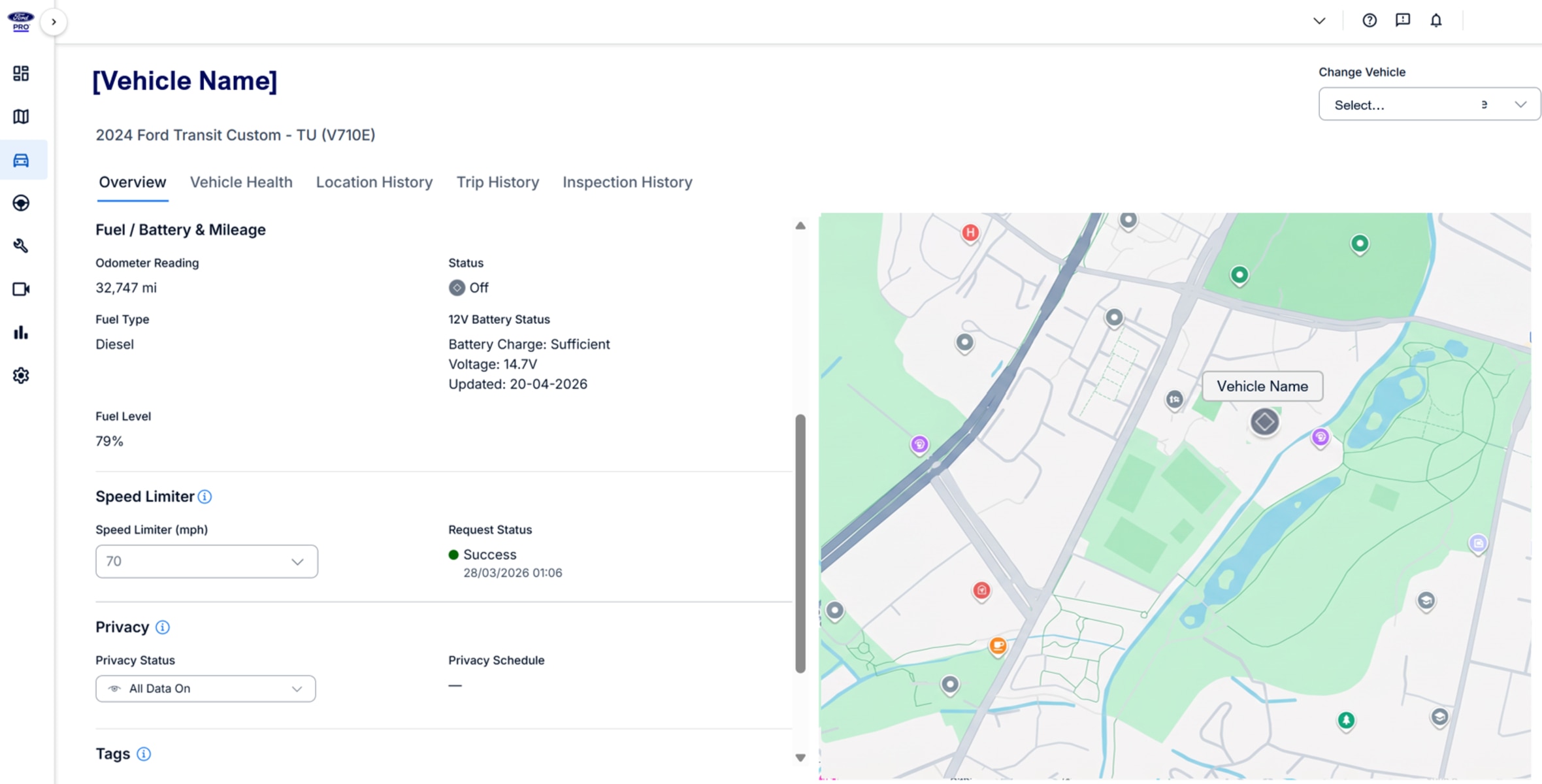Click the scroll down arrow of overview panel
The width and height of the screenshot is (1542, 784).
[800, 758]
